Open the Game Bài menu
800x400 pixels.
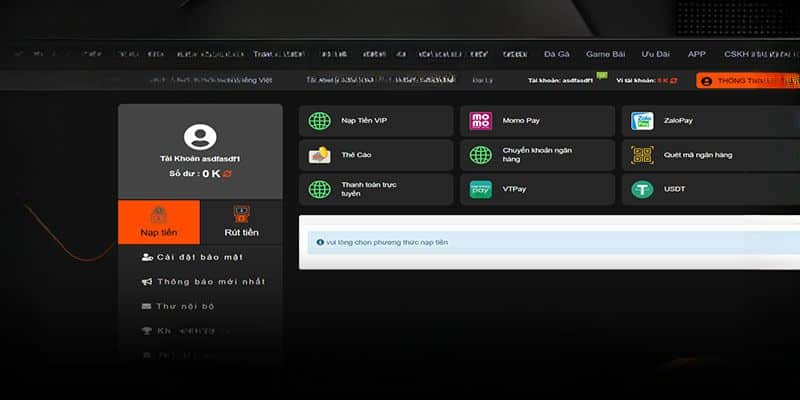606,54
